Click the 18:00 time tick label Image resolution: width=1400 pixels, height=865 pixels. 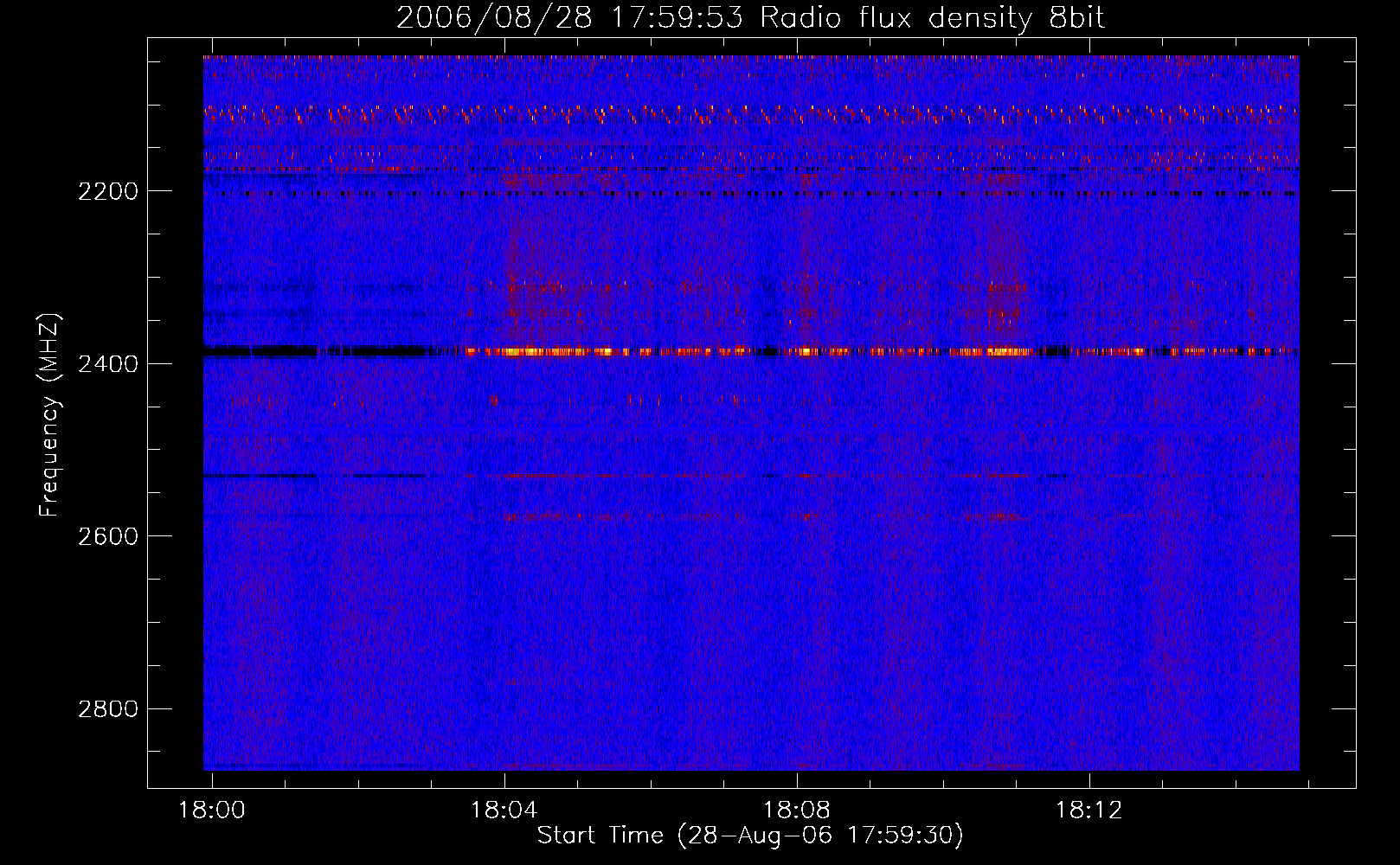212,811
